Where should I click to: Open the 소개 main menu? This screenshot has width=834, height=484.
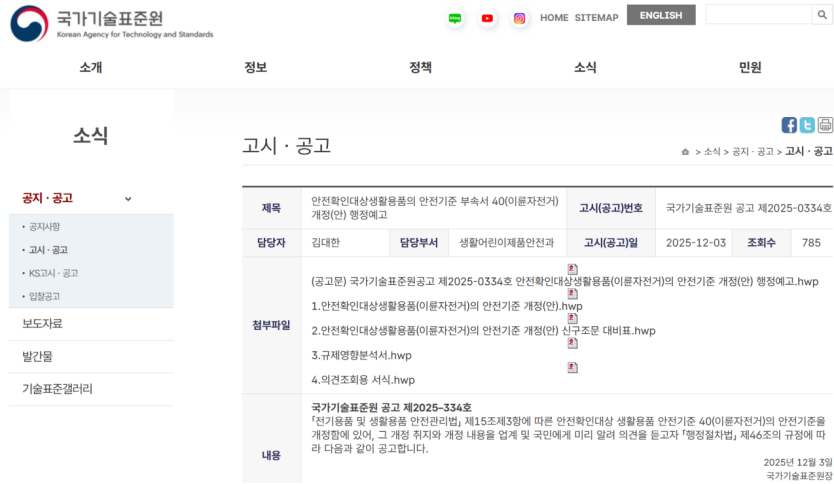click(91, 68)
